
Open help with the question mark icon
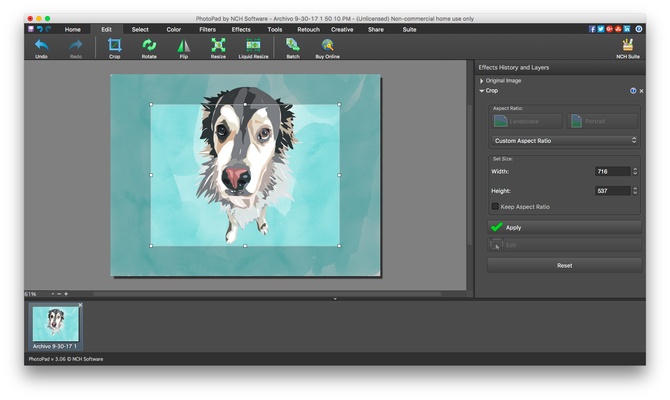click(x=638, y=29)
